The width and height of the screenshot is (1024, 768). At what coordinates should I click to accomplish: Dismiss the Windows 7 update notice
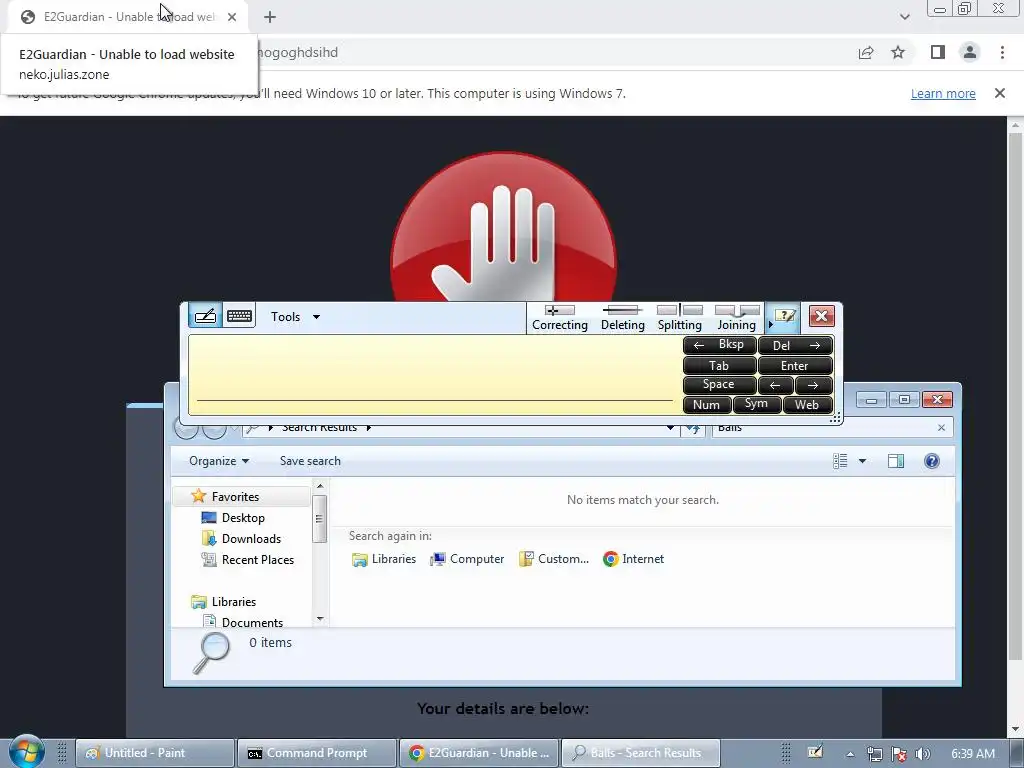[x=999, y=93]
